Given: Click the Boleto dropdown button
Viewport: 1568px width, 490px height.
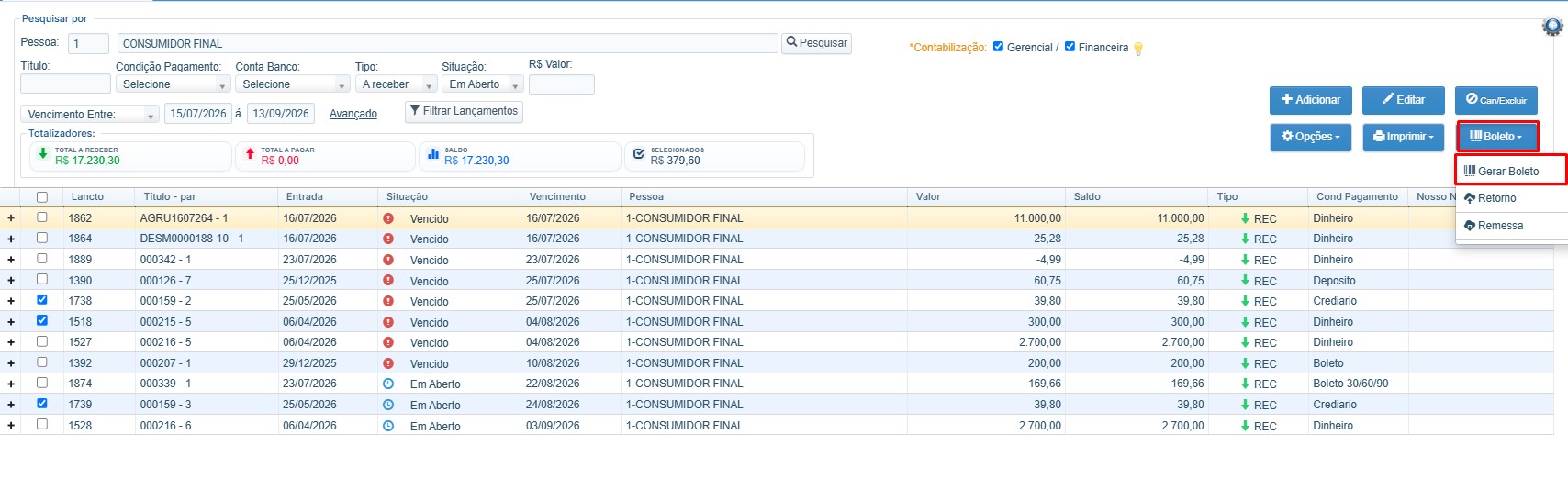Looking at the screenshot, I should click(1496, 137).
